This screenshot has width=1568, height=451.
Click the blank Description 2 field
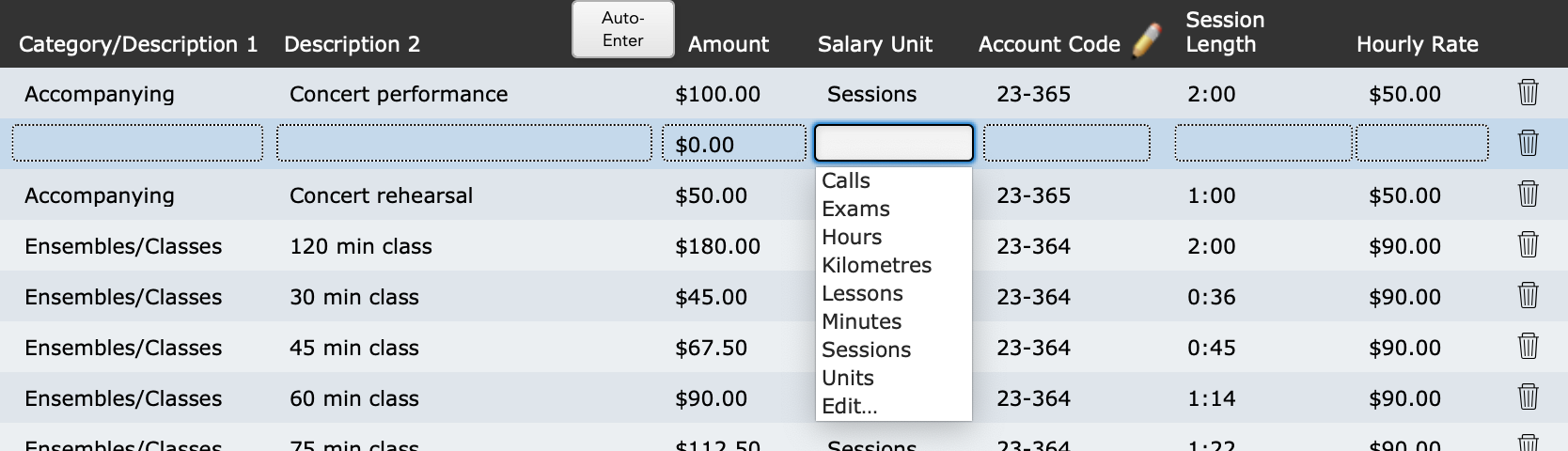(x=464, y=143)
